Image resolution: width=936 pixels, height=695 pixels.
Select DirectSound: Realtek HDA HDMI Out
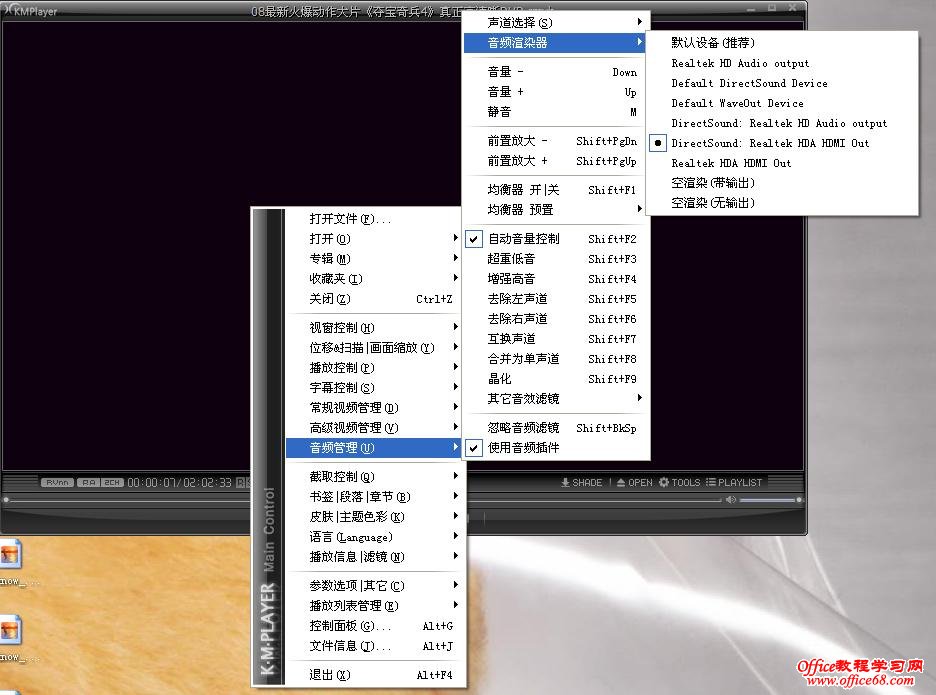(x=770, y=143)
